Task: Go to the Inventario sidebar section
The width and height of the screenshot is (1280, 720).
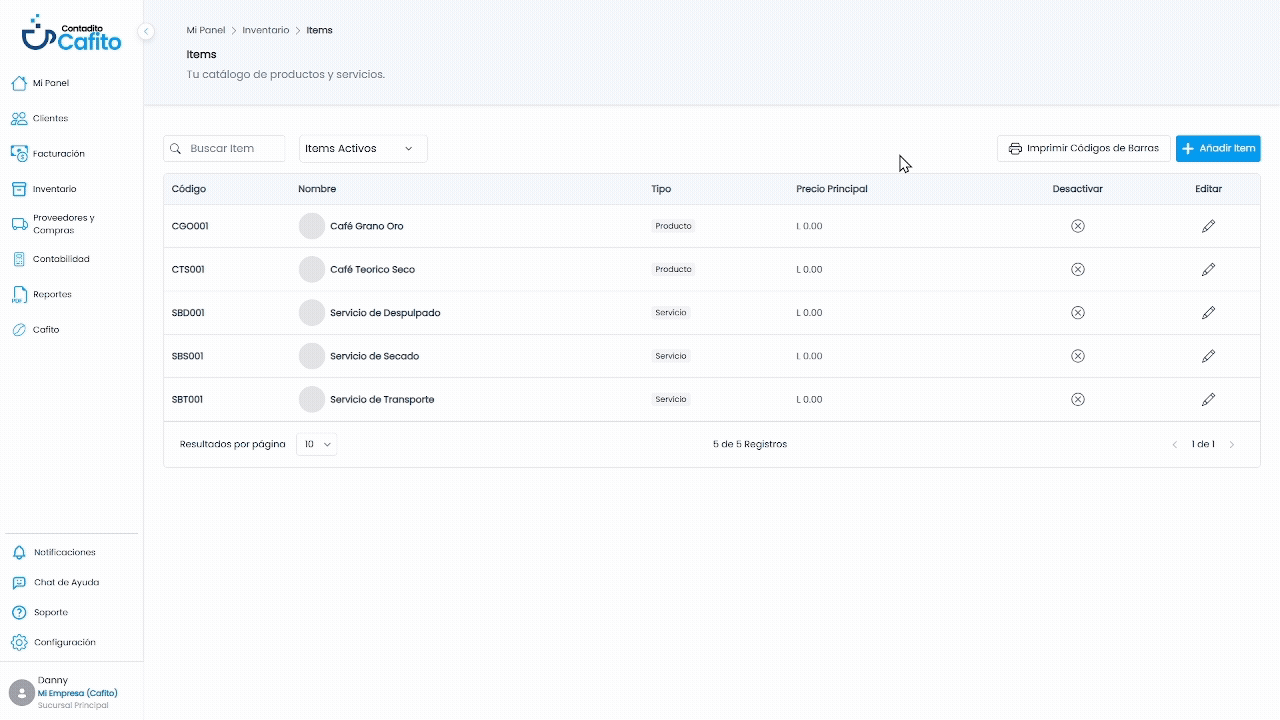Action: pyautogui.click(x=43, y=188)
